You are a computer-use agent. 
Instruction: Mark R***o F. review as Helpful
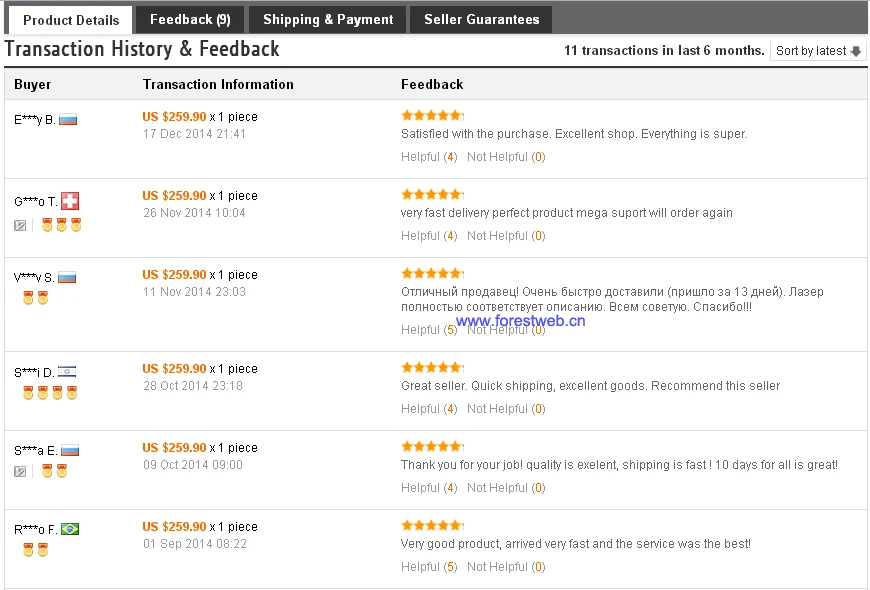click(429, 567)
